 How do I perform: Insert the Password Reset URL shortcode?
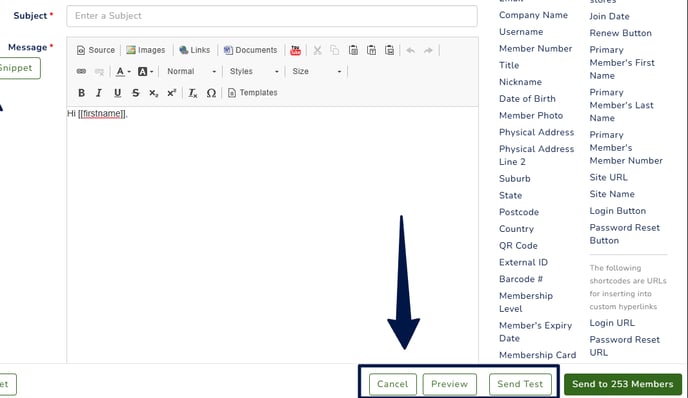[624, 346]
